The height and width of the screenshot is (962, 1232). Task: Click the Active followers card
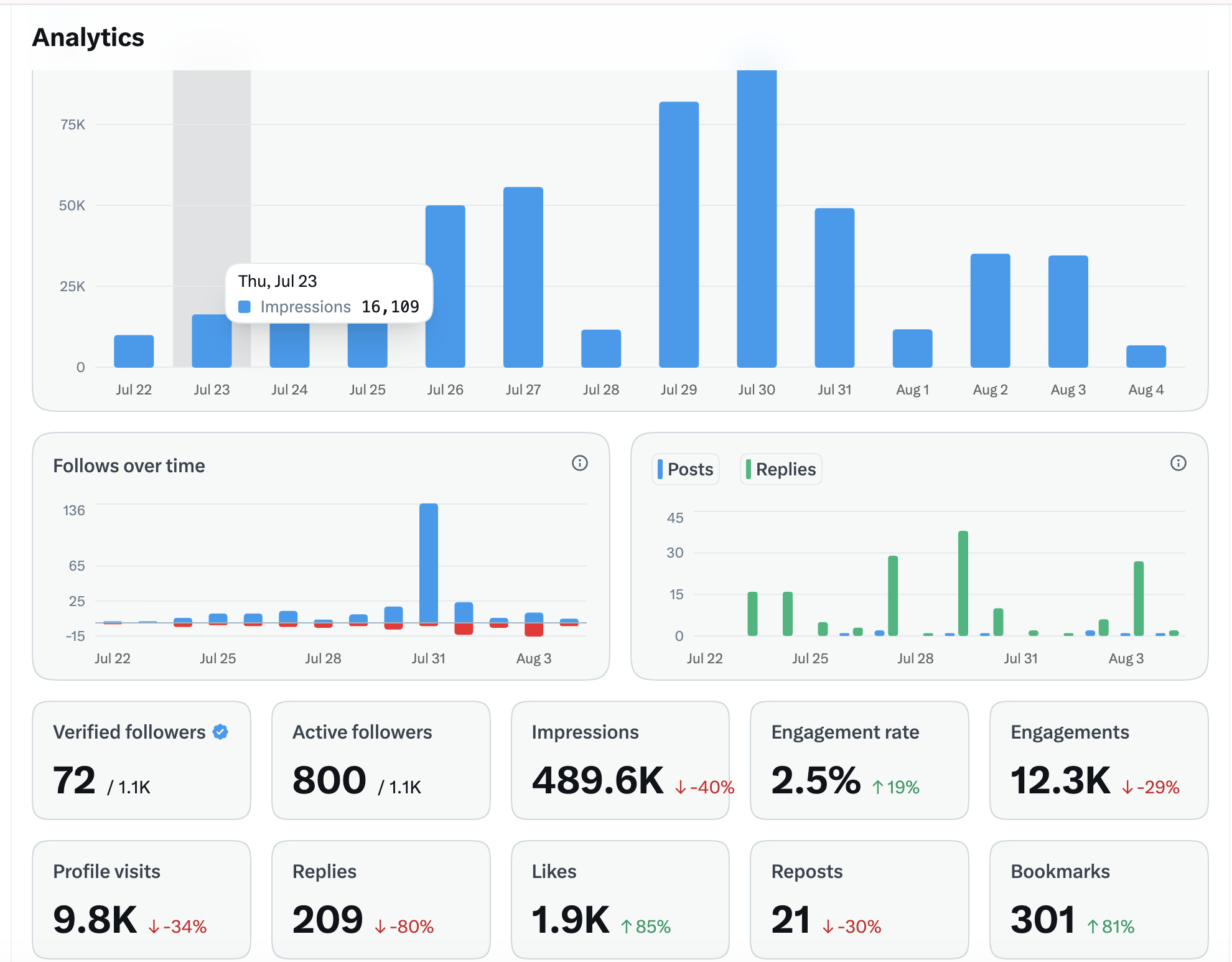(381, 760)
